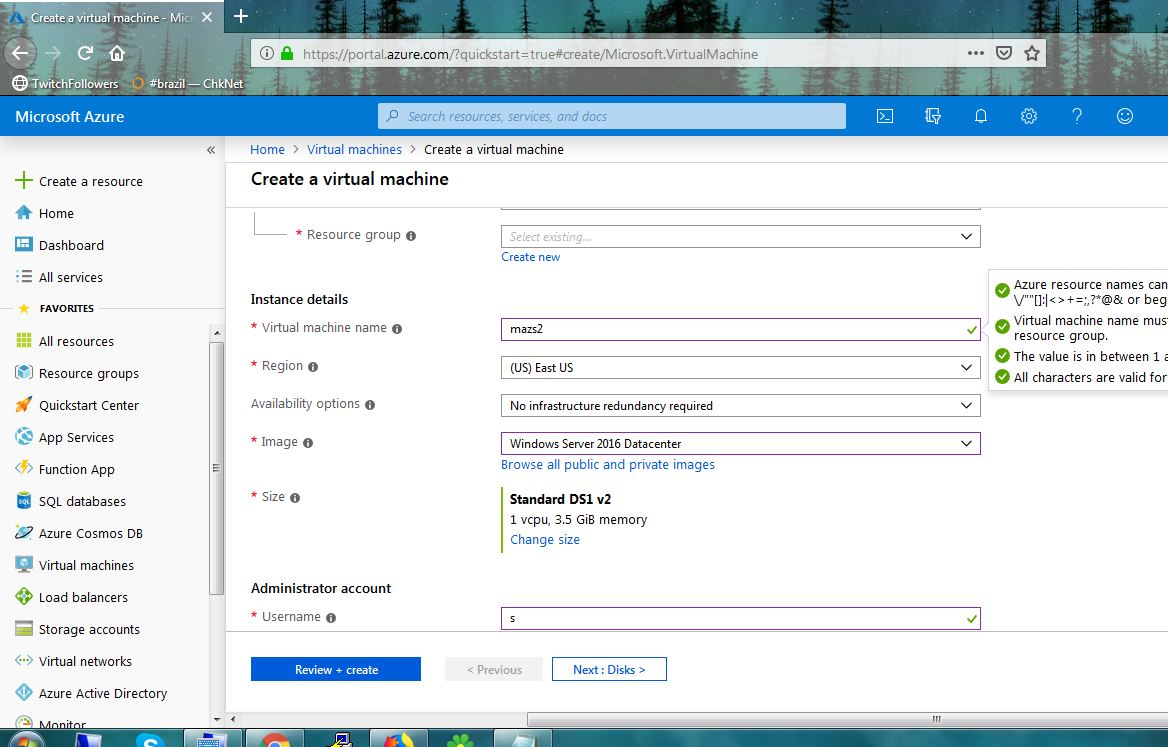Open Storage accounts menu item
Viewport: 1168px width, 747px height.
tap(89, 629)
